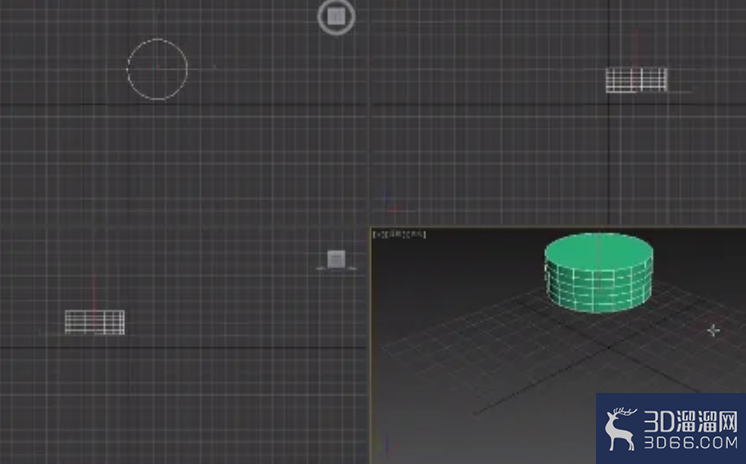Screen dimensions: 746x464
Task: Open the perspective viewport label menu
Action: tap(399, 234)
